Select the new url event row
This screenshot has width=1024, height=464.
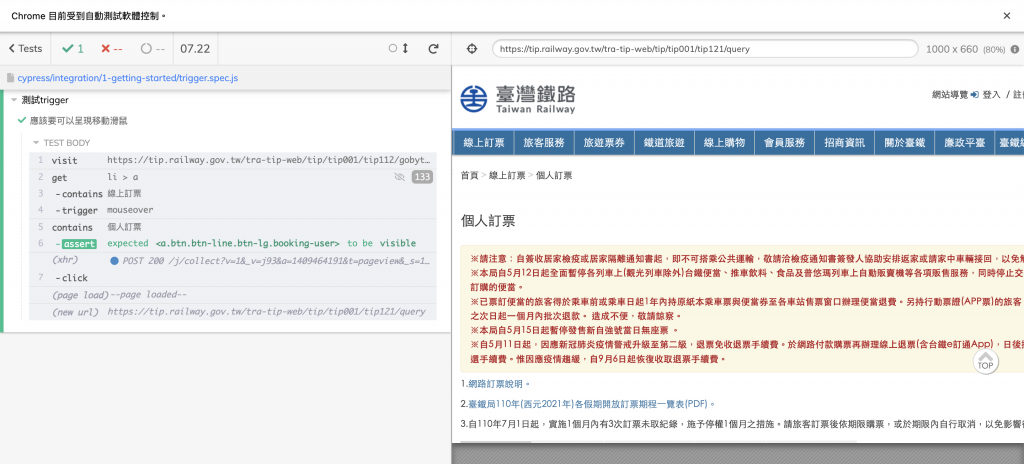232,312
